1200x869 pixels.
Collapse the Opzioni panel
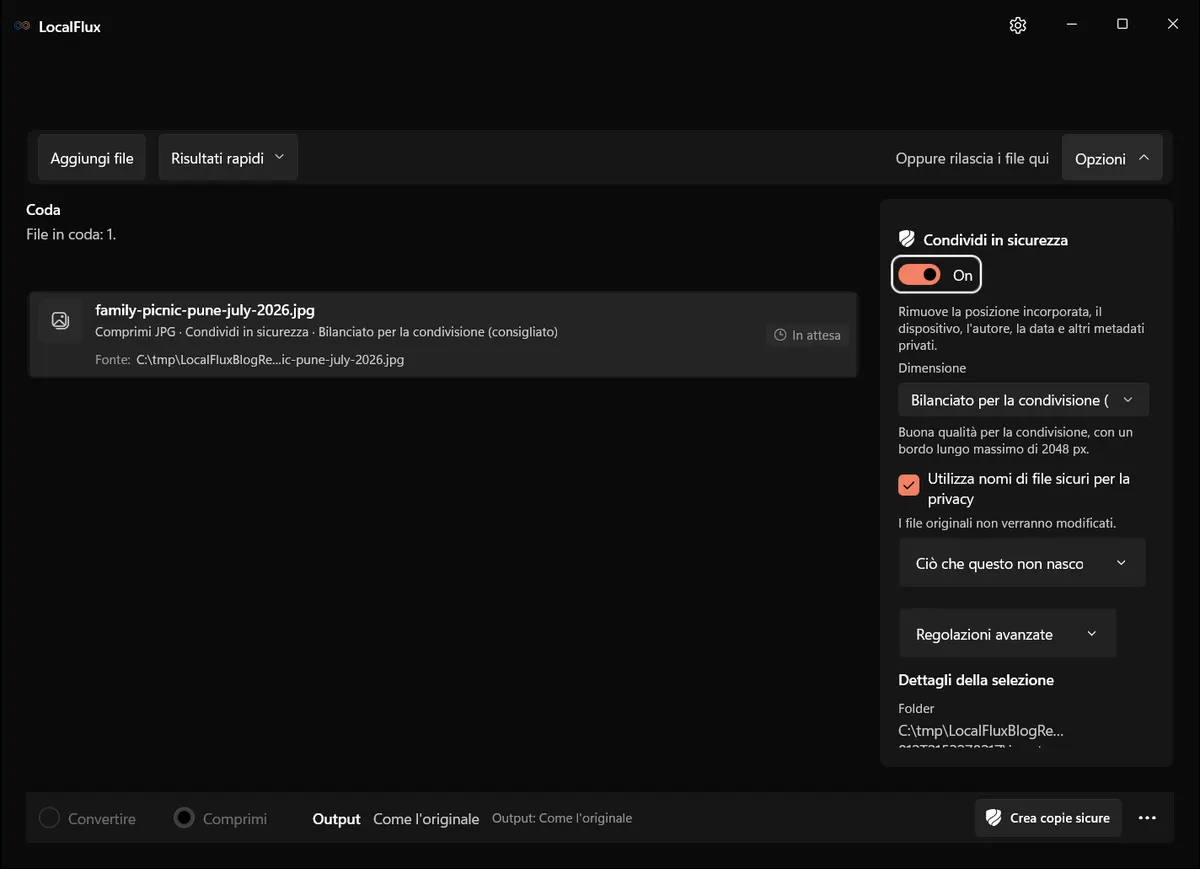[1112, 158]
